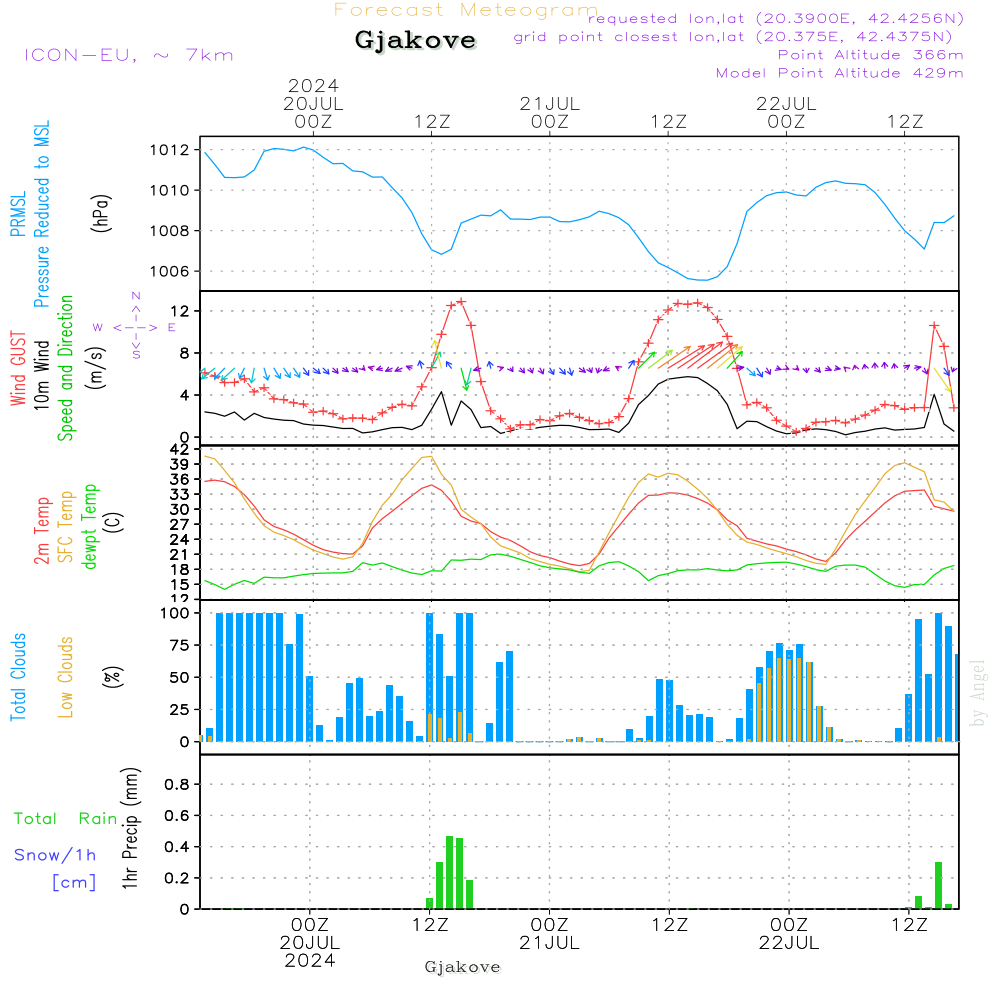The image size is (1000, 1000).
Task: Click the wind gust peak marker on 20 July
Action: pyautogui.click(x=461, y=301)
